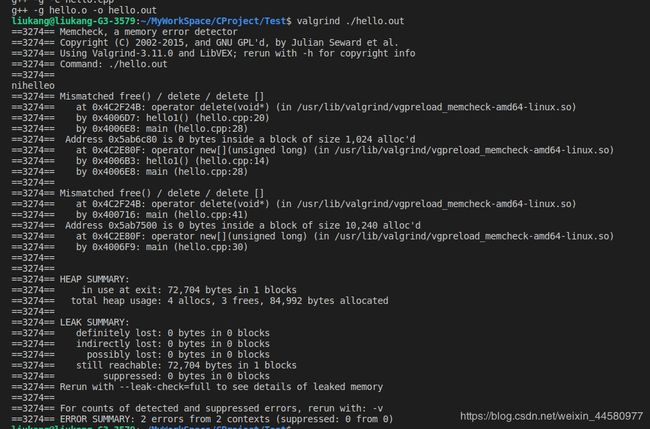
Task: Select the 'ERROR SUMMARY: 2 errors' line
Action: (x=202, y=419)
